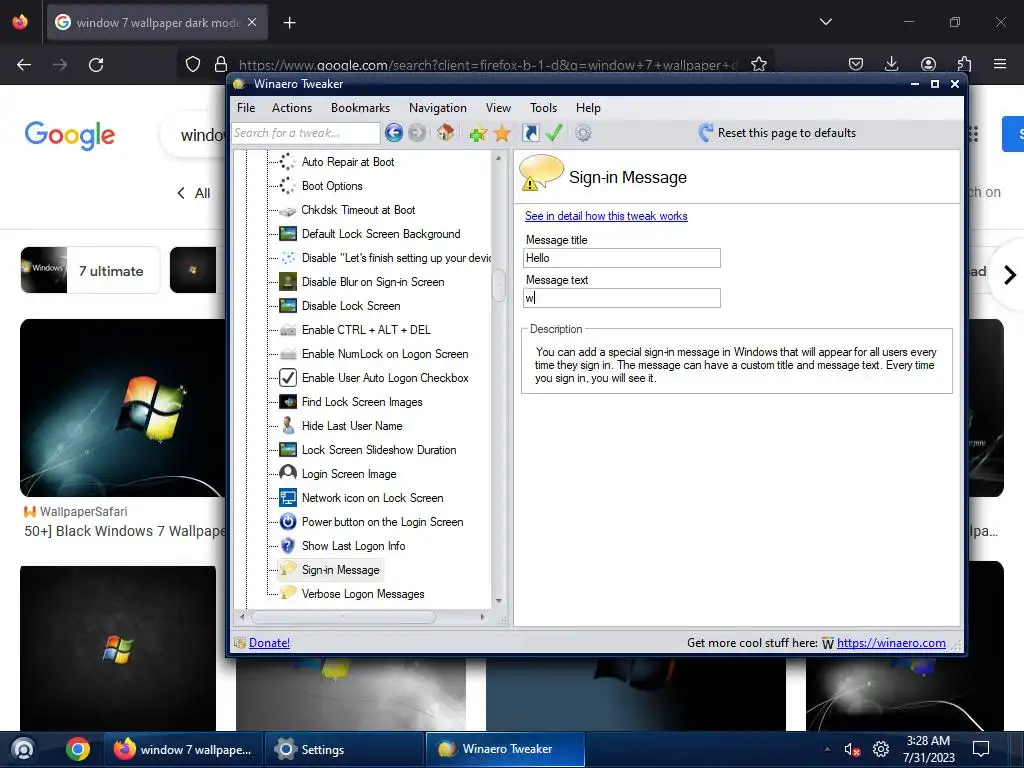This screenshot has height=768, width=1024.
Task: Select Show Last Logon Info
Action: coord(353,546)
